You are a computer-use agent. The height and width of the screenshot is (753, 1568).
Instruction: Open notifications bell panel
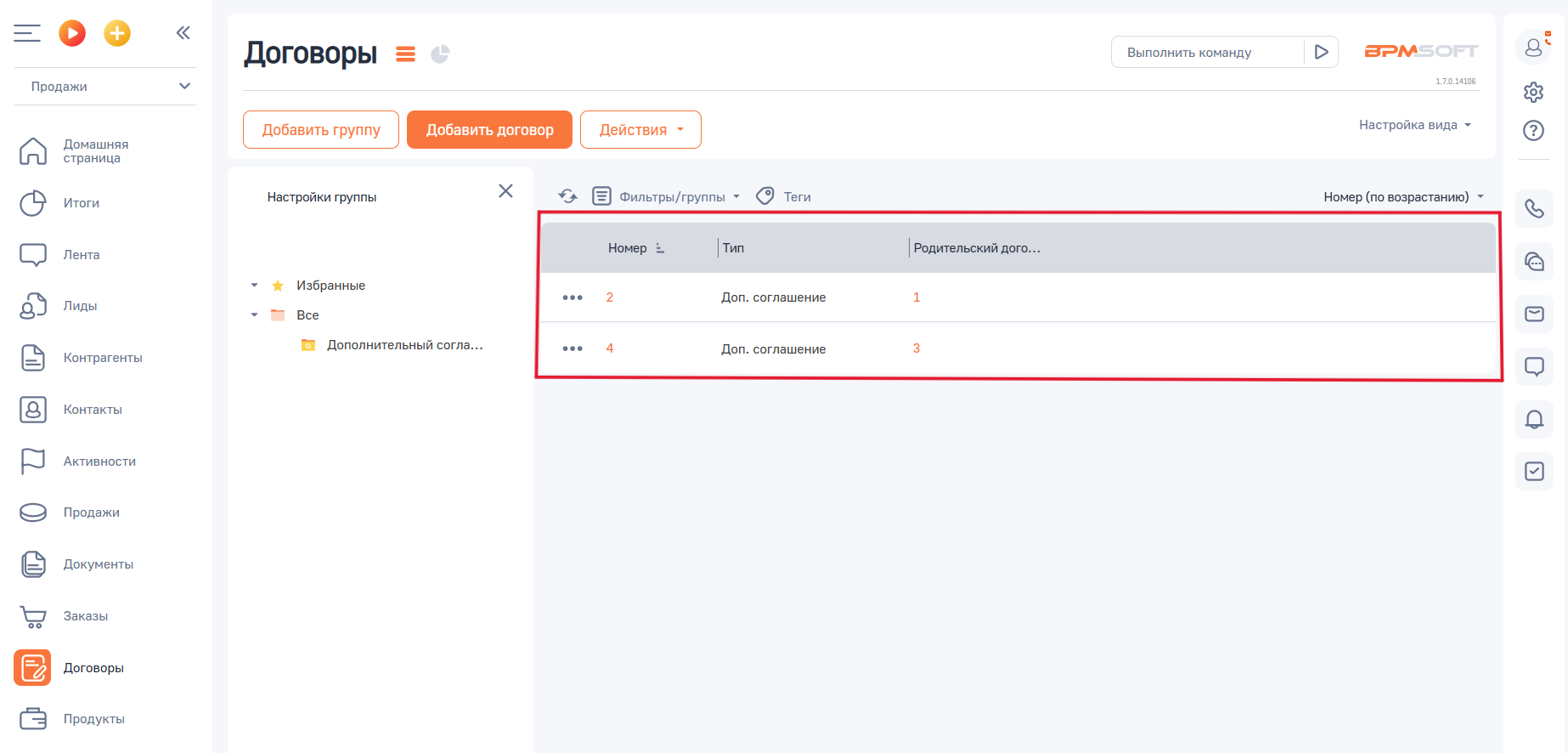1534,419
